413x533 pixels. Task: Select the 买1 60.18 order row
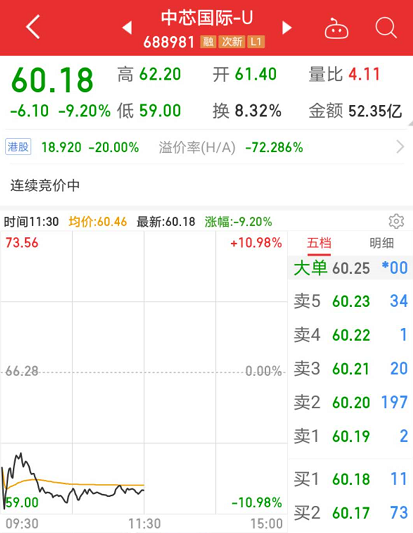click(x=350, y=479)
